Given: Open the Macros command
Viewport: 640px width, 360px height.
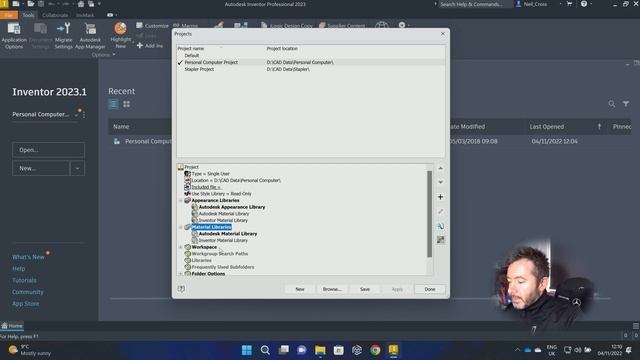Looking at the screenshot, I should click(186, 25).
